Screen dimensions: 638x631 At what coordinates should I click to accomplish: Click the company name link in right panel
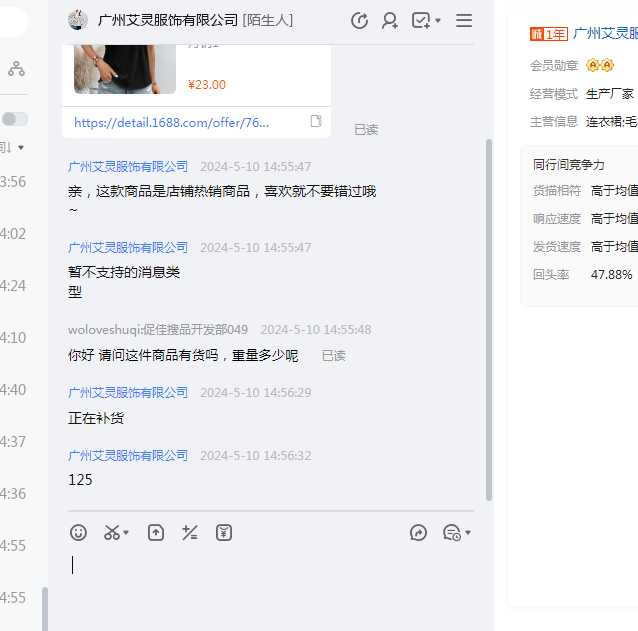click(x=605, y=33)
